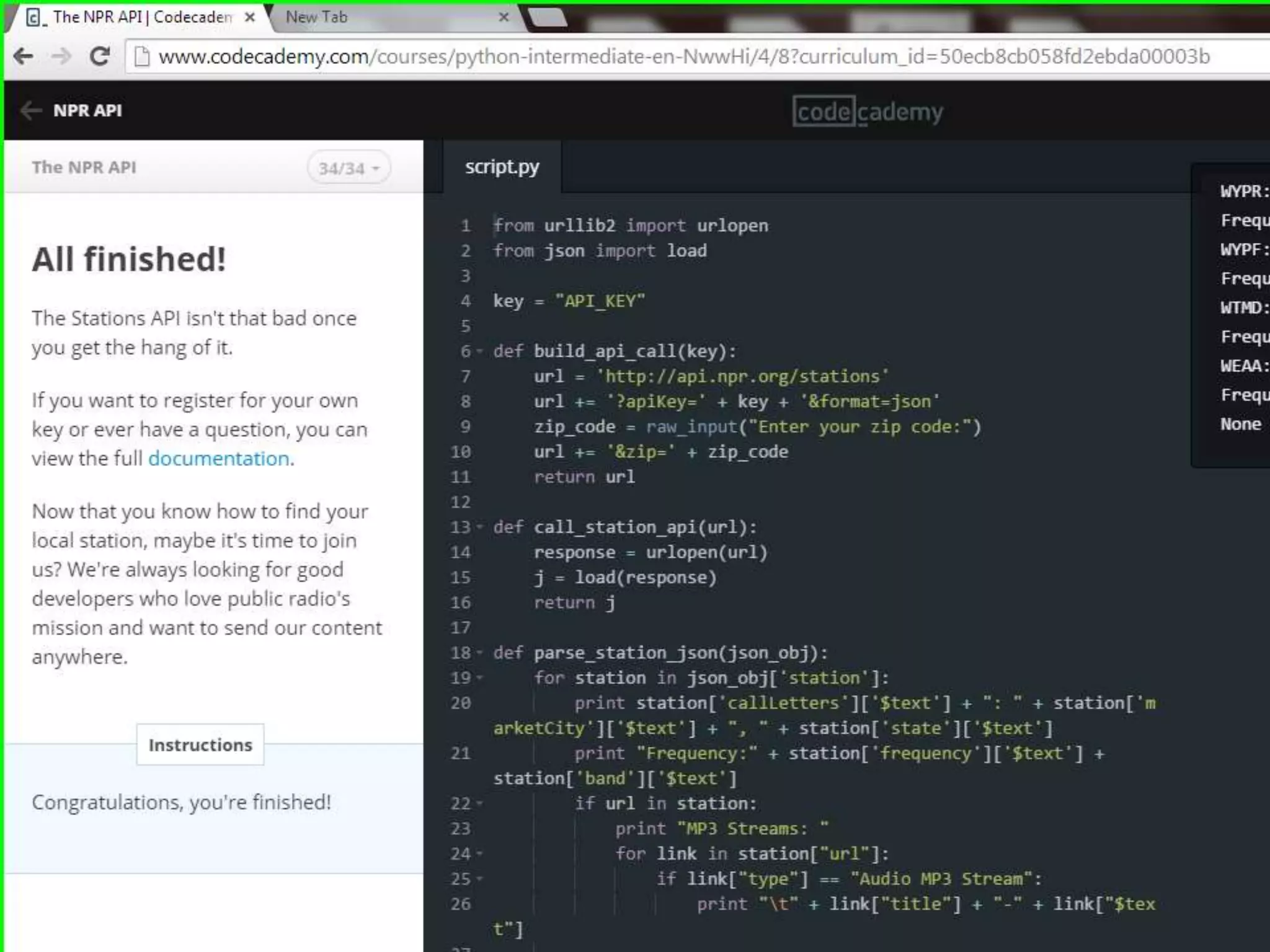
Task: Select The NPR API Codecademy tab
Action: 140,17
